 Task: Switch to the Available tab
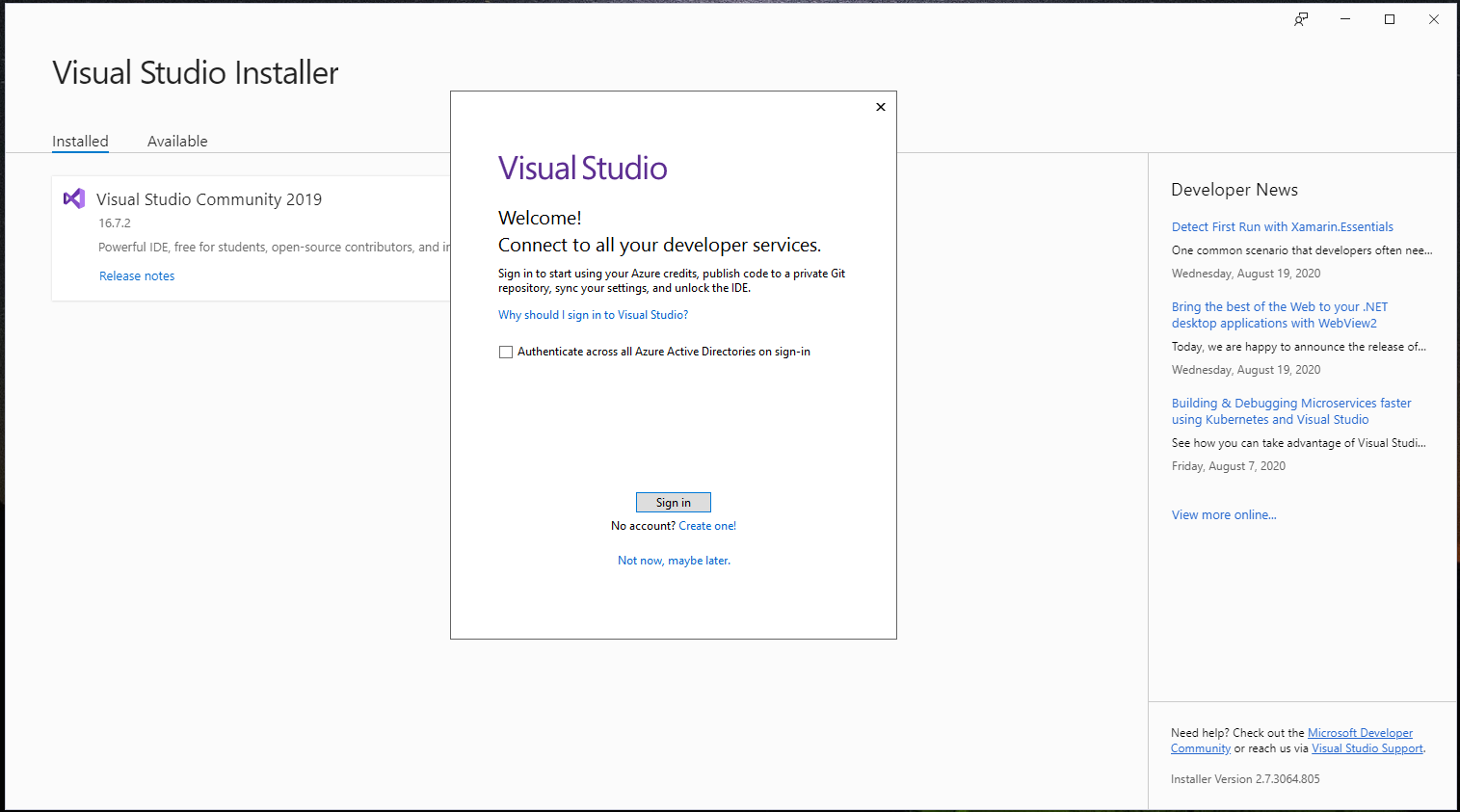[177, 141]
